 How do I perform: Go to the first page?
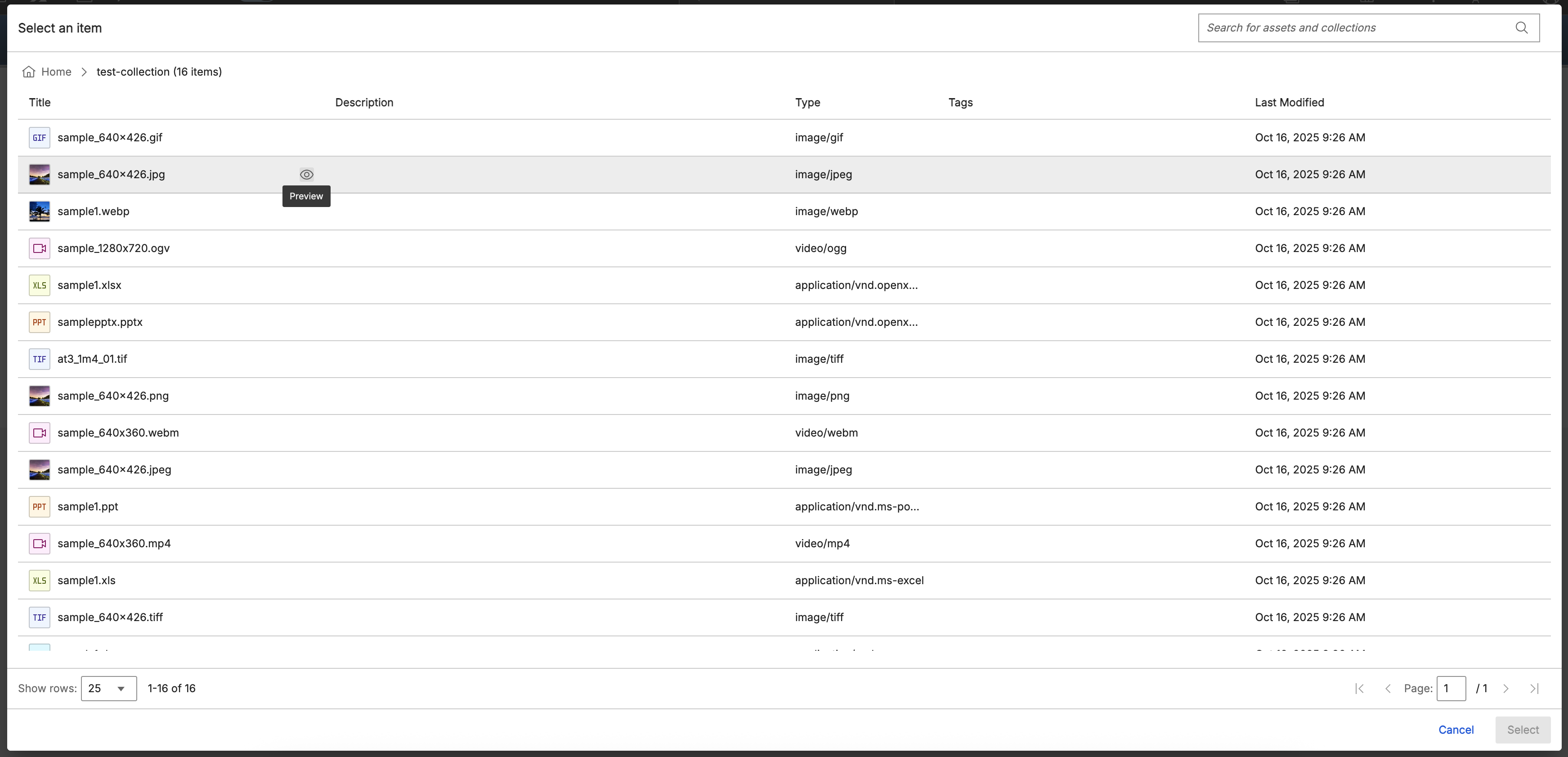point(1359,688)
